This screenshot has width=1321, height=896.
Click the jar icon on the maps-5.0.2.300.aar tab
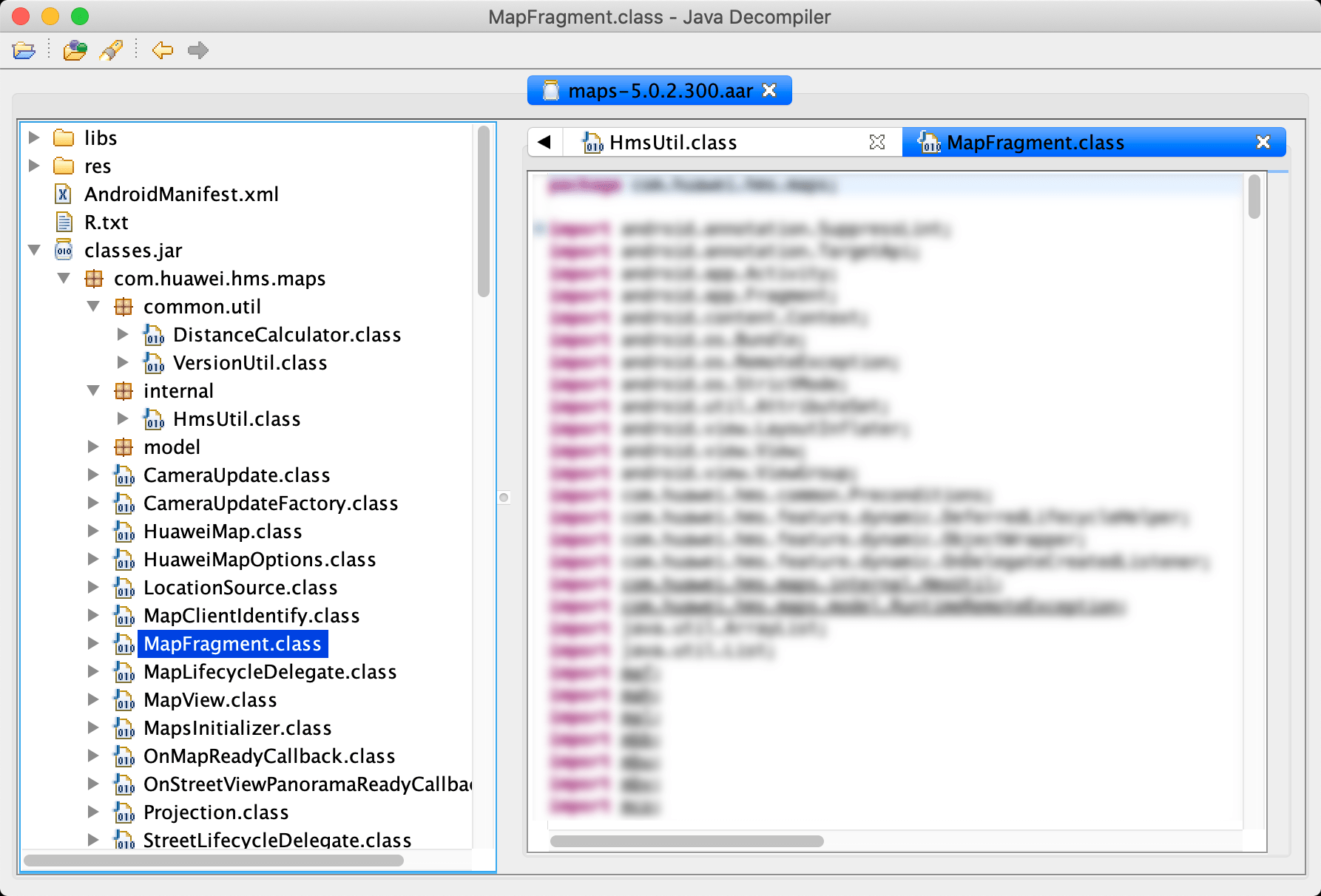[x=551, y=91]
